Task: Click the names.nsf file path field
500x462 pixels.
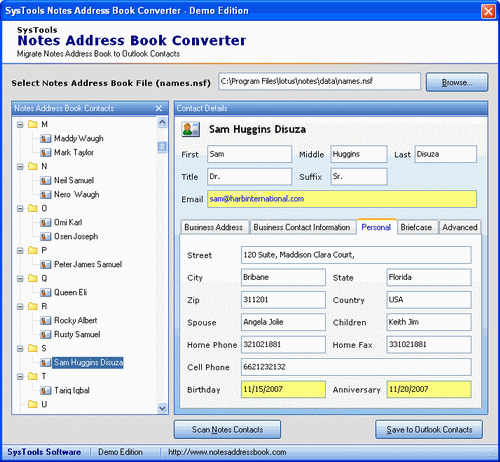Action: coord(320,82)
